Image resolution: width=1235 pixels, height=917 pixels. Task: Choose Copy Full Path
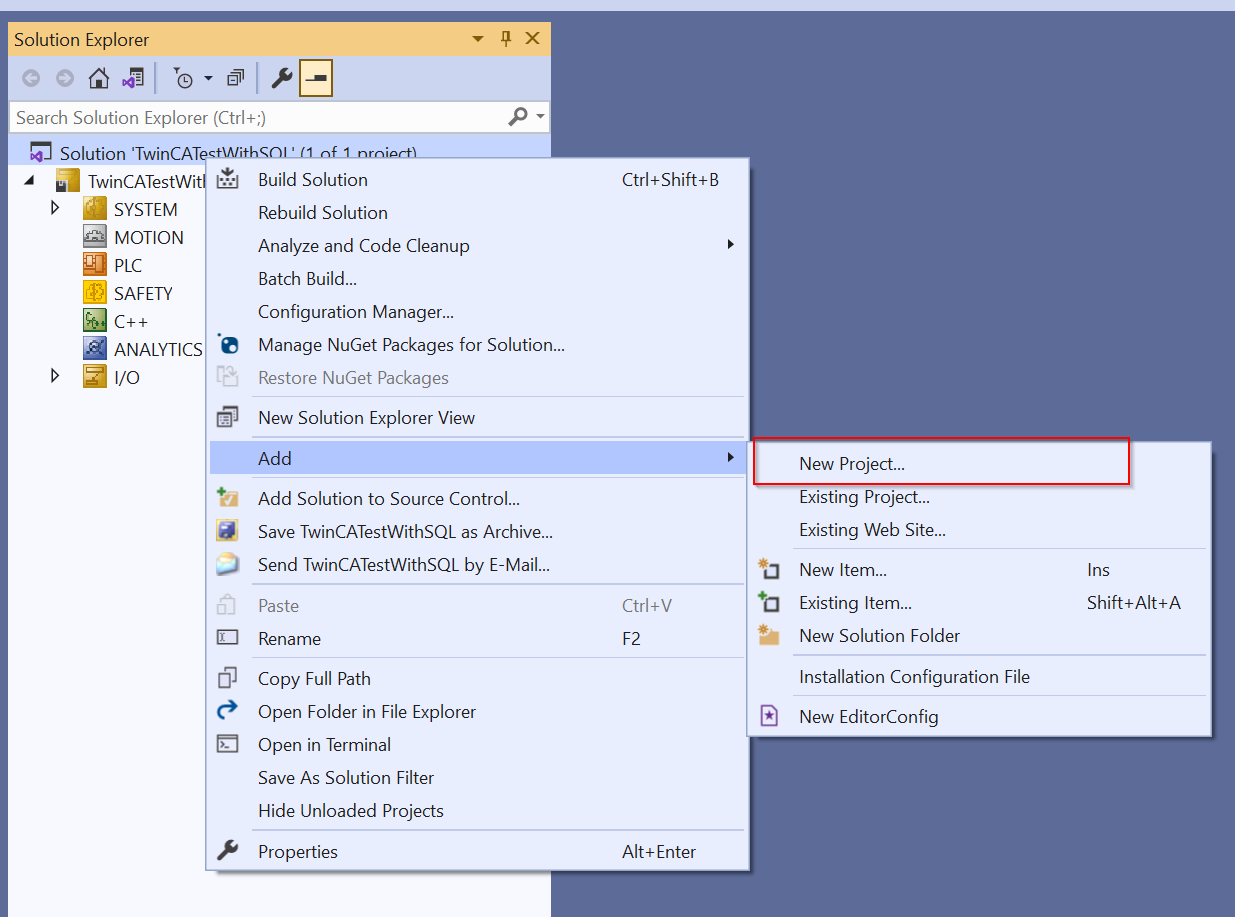pyautogui.click(x=477, y=679)
